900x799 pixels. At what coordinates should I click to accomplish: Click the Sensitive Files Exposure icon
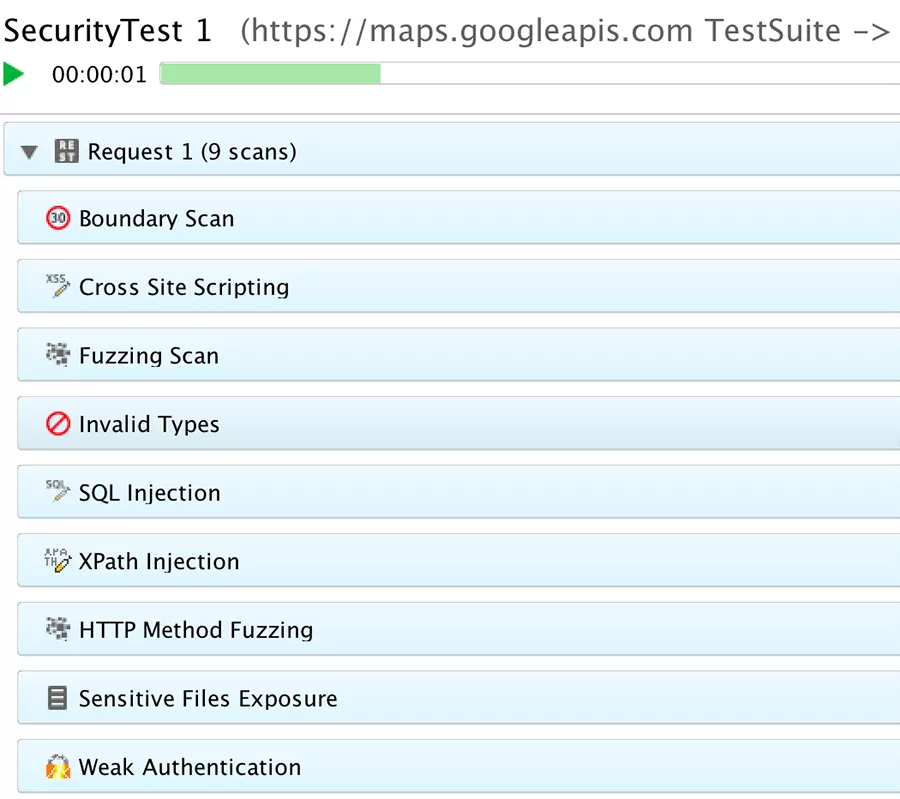click(x=58, y=698)
